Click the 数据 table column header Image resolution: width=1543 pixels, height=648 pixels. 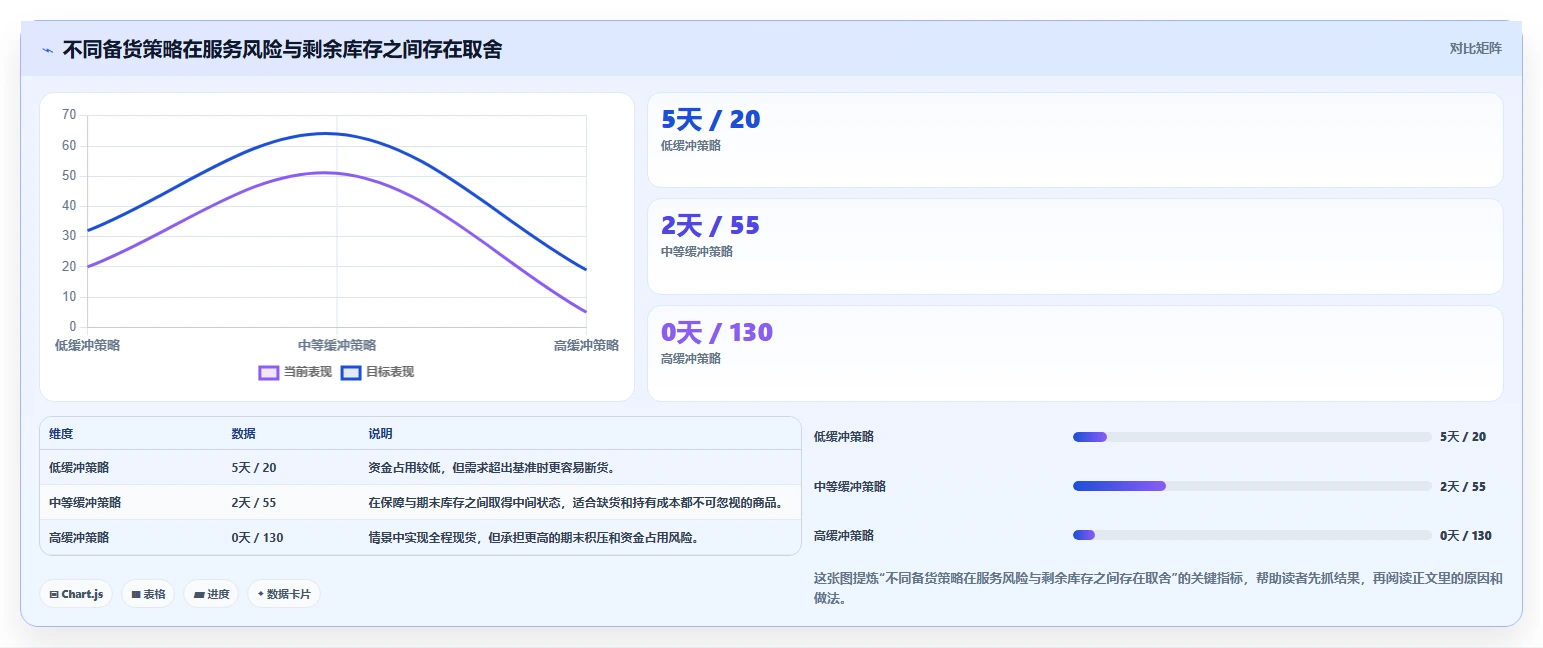coord(244,434)
